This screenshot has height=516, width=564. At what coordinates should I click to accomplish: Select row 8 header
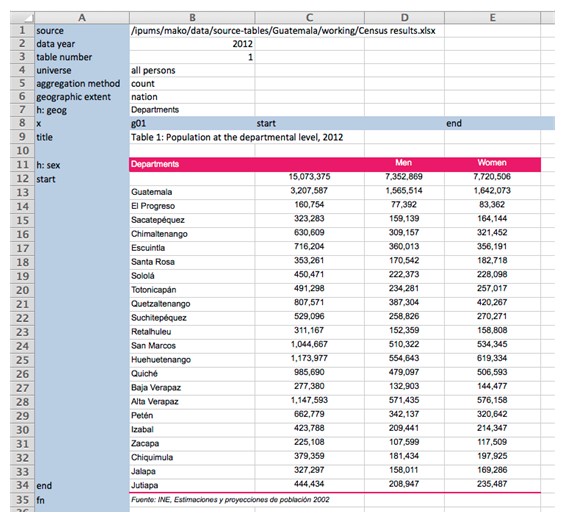(22, 123)
